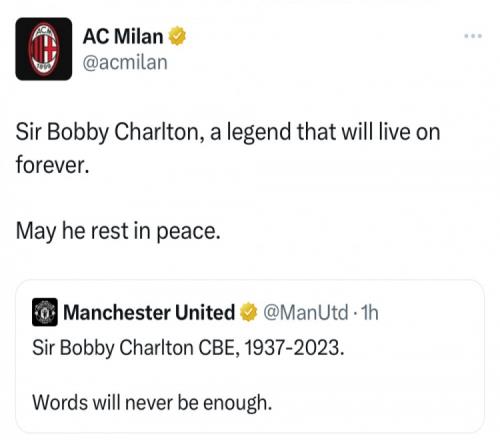
Task: Open the @acmilan handle link
Action: pos(125,62)
